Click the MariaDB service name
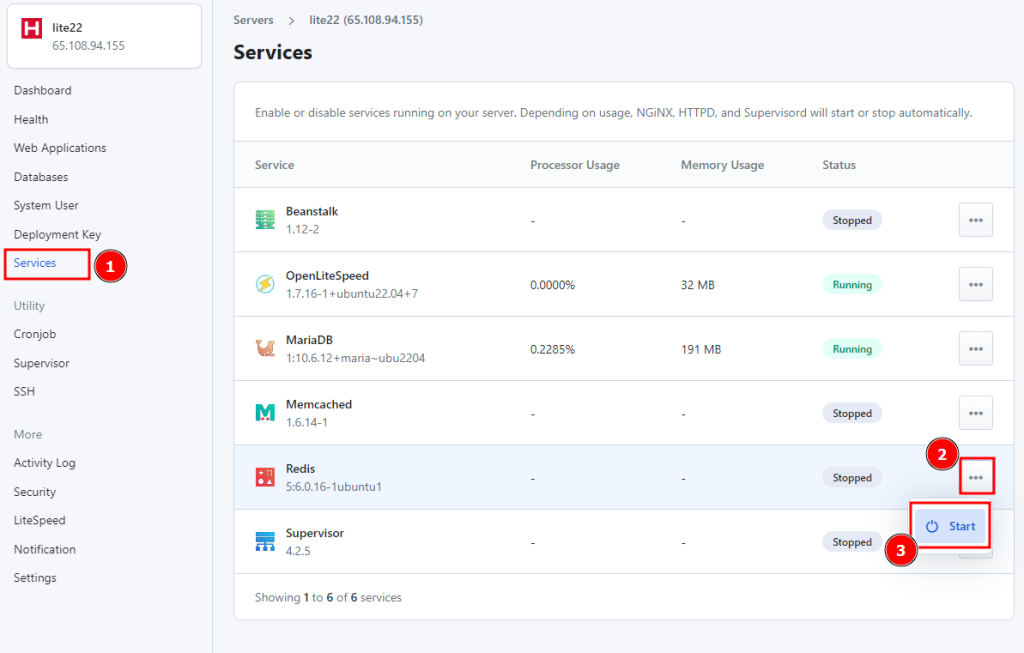Image resolution: width=1024 pixels, height=653 pixels. [x=309, y=340]
